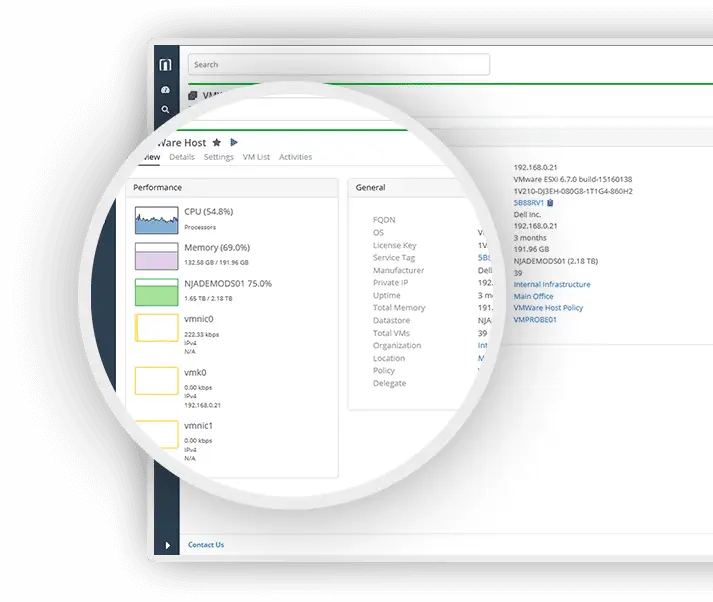713x602 pixels.
Task: Click the VMware ESXi 6.7.0 build text
Action: click(573, 179)
